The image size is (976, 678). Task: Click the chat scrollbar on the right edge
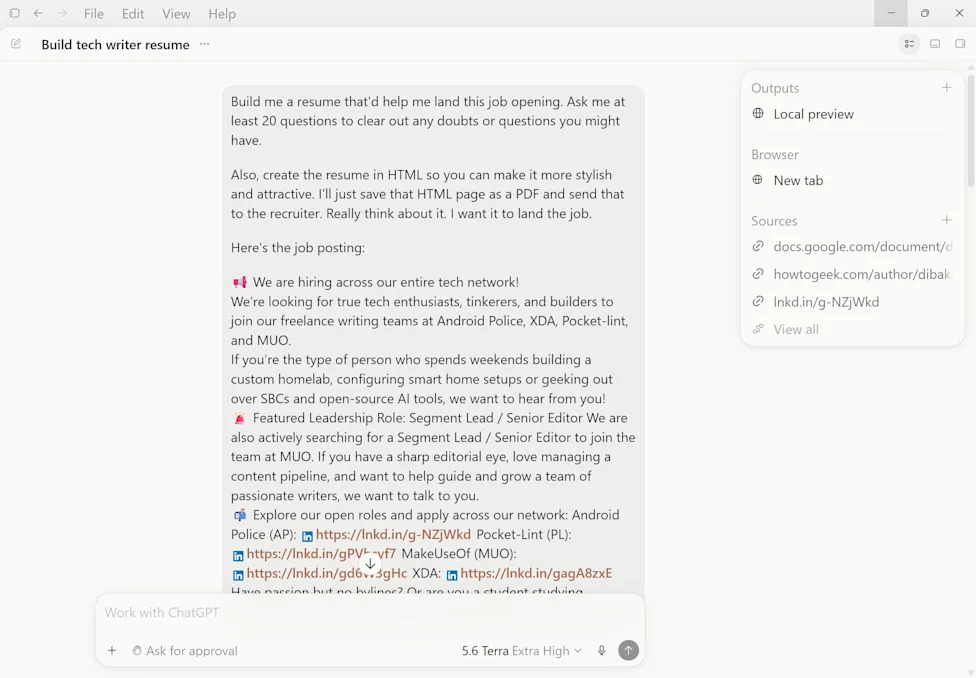click(972, 131)
